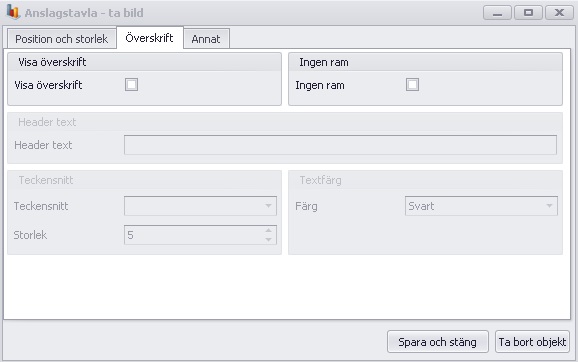Image resolution: width=578 pixels, height=362 pixels.
Task: Click the Spara och stäng button
Action: (x=438, y=342)
